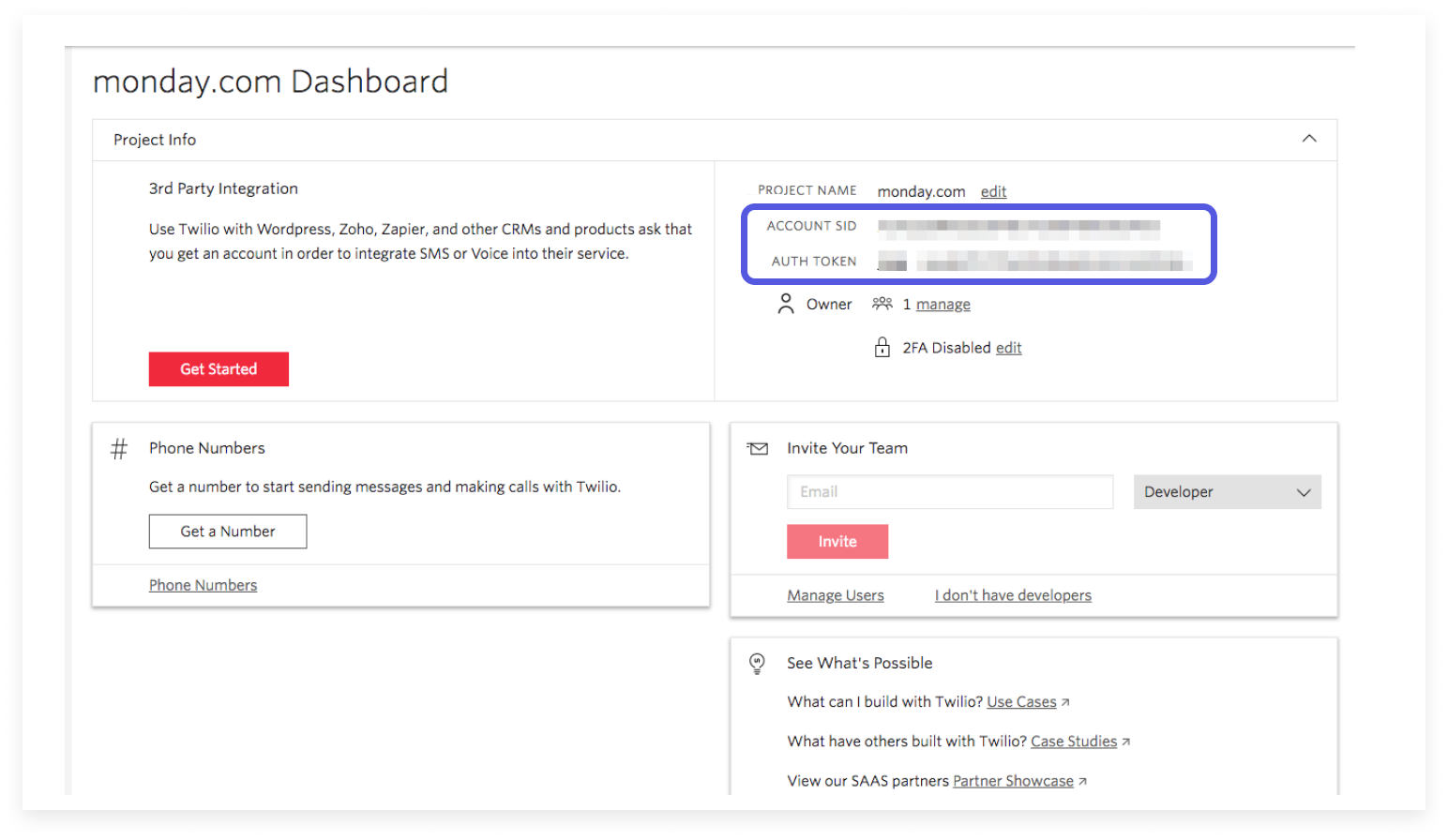Collapse the Project Info panel chevron
Screen dimensions: 1448x840
(1309, 139)
